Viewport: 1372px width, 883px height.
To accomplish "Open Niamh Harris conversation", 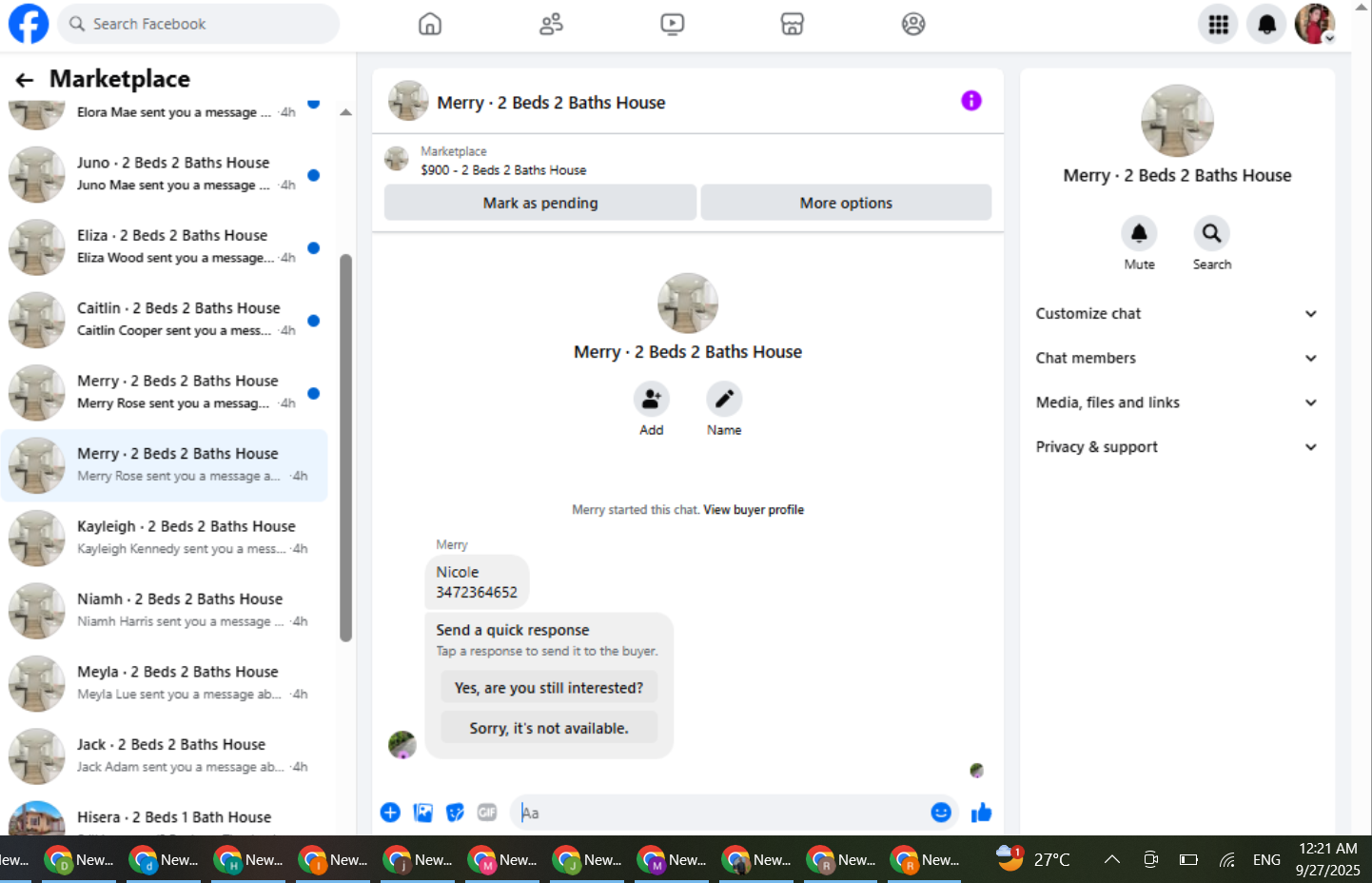I will [164, 611].
